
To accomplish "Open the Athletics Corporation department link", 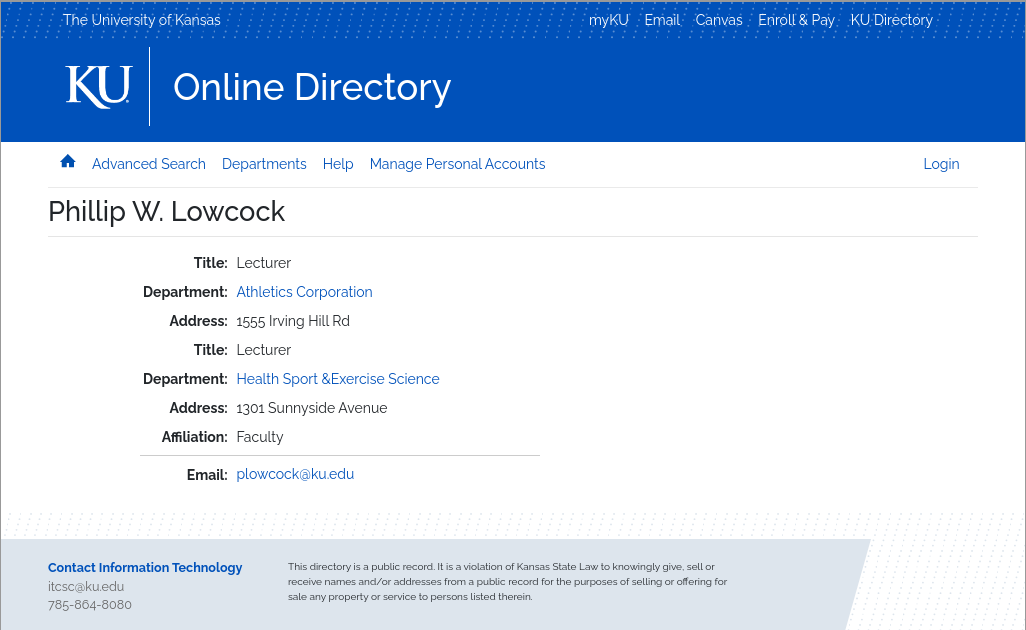I will pyautogui.click(x=304, y=292).
